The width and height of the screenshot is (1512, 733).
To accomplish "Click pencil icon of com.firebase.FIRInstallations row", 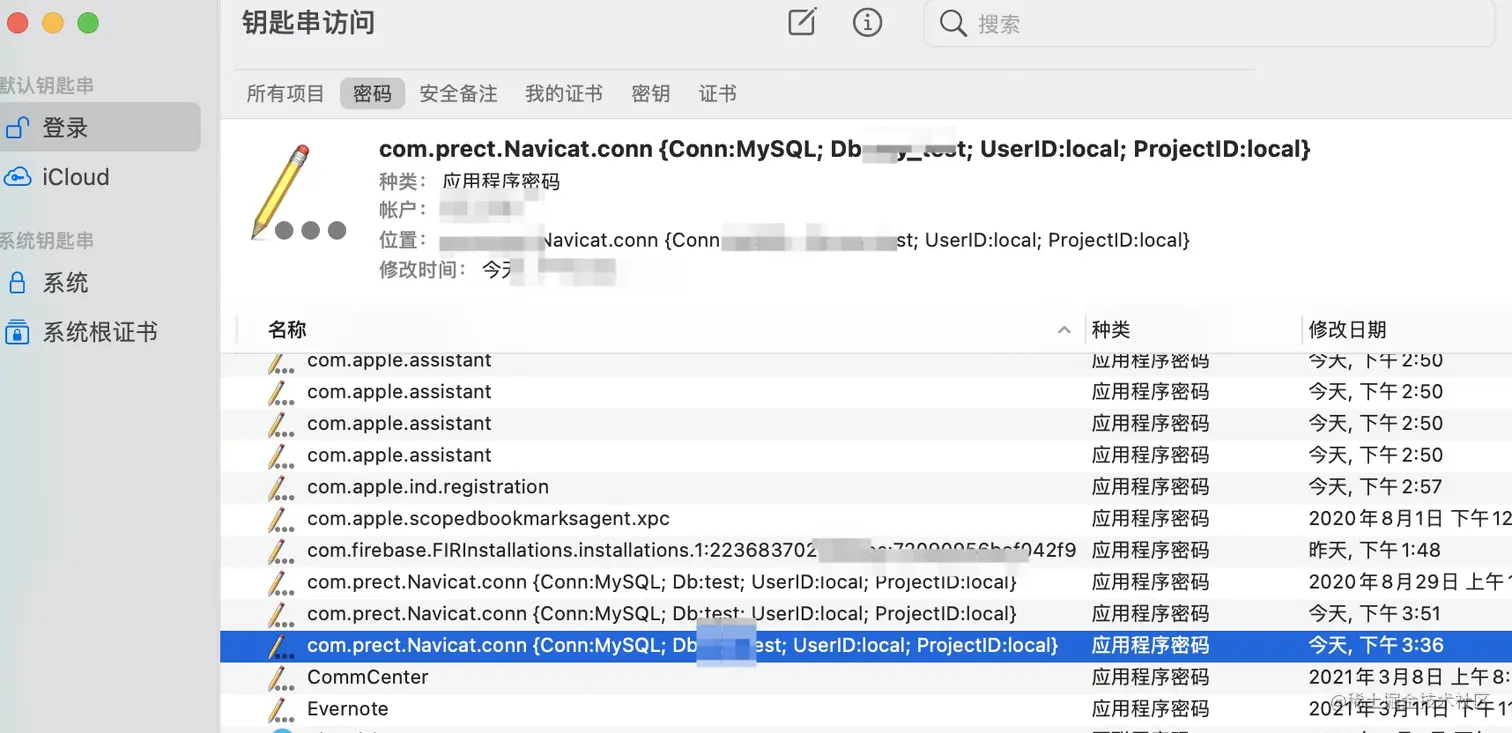I will pos(279,551).
